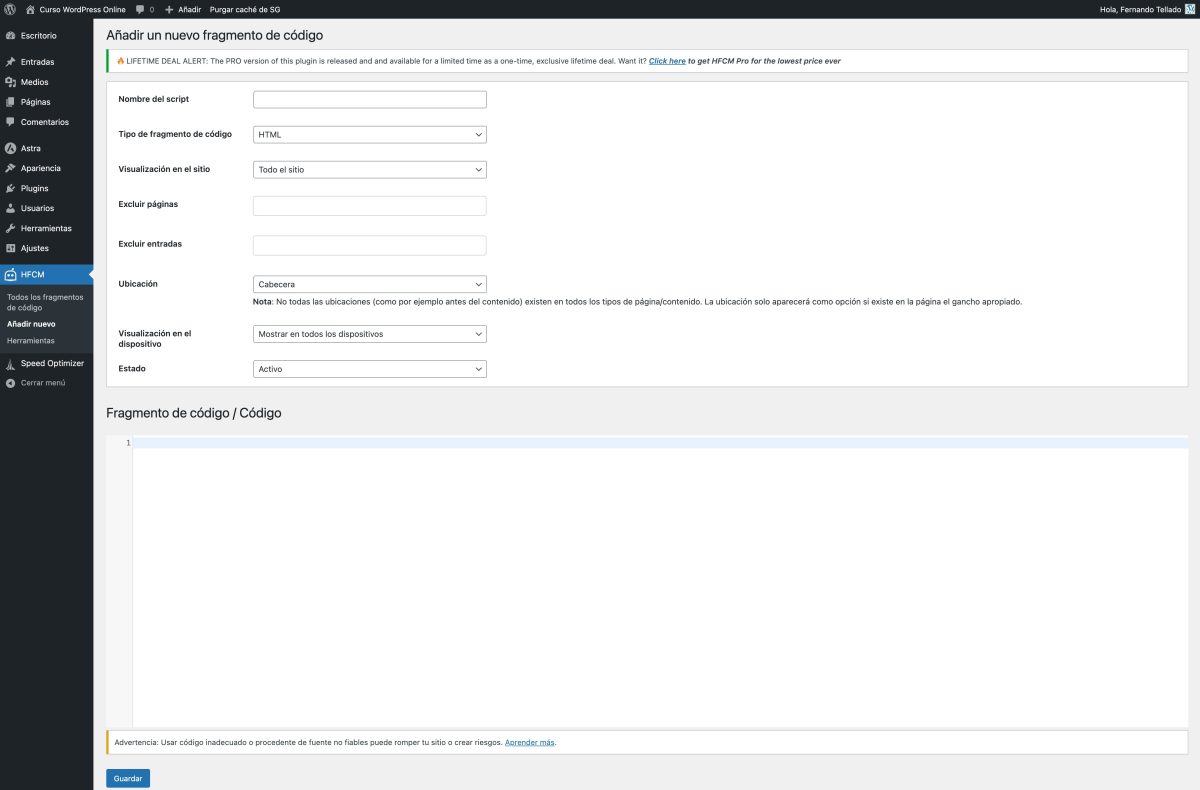The height and width of the screenshot is (790, 1200).
Task: Select the Entradas pin icon
Action: (x=12, y=61)
